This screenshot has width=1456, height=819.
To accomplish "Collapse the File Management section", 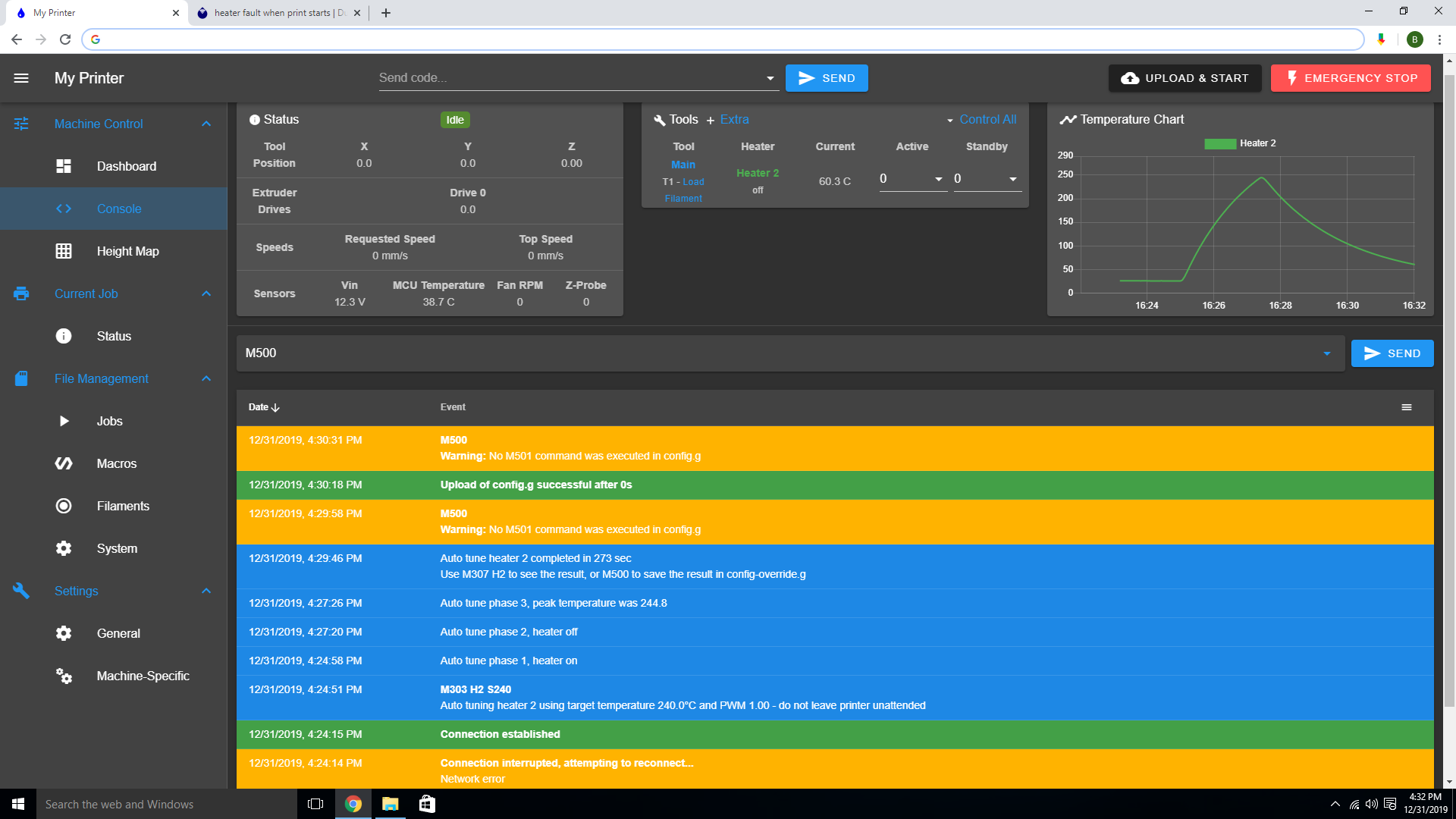I will [x=206, y=378].
